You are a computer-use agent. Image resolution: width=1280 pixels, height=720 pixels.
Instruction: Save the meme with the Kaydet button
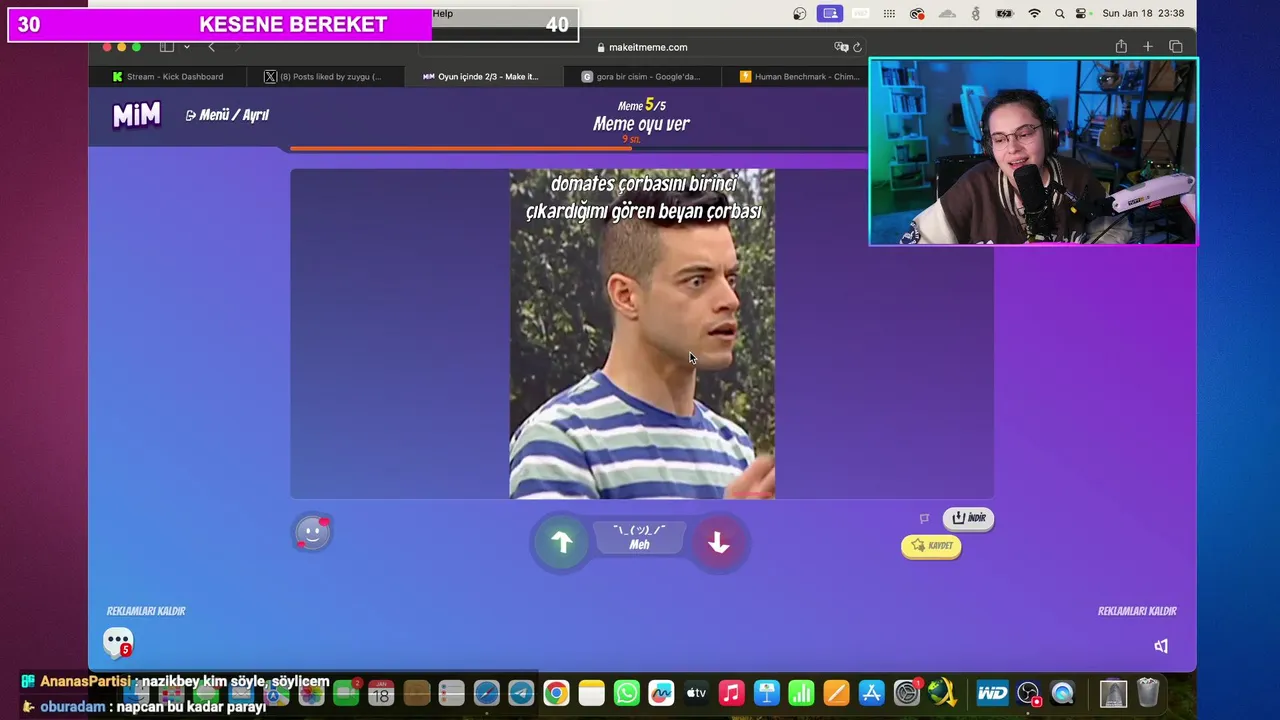pos(931,546)
